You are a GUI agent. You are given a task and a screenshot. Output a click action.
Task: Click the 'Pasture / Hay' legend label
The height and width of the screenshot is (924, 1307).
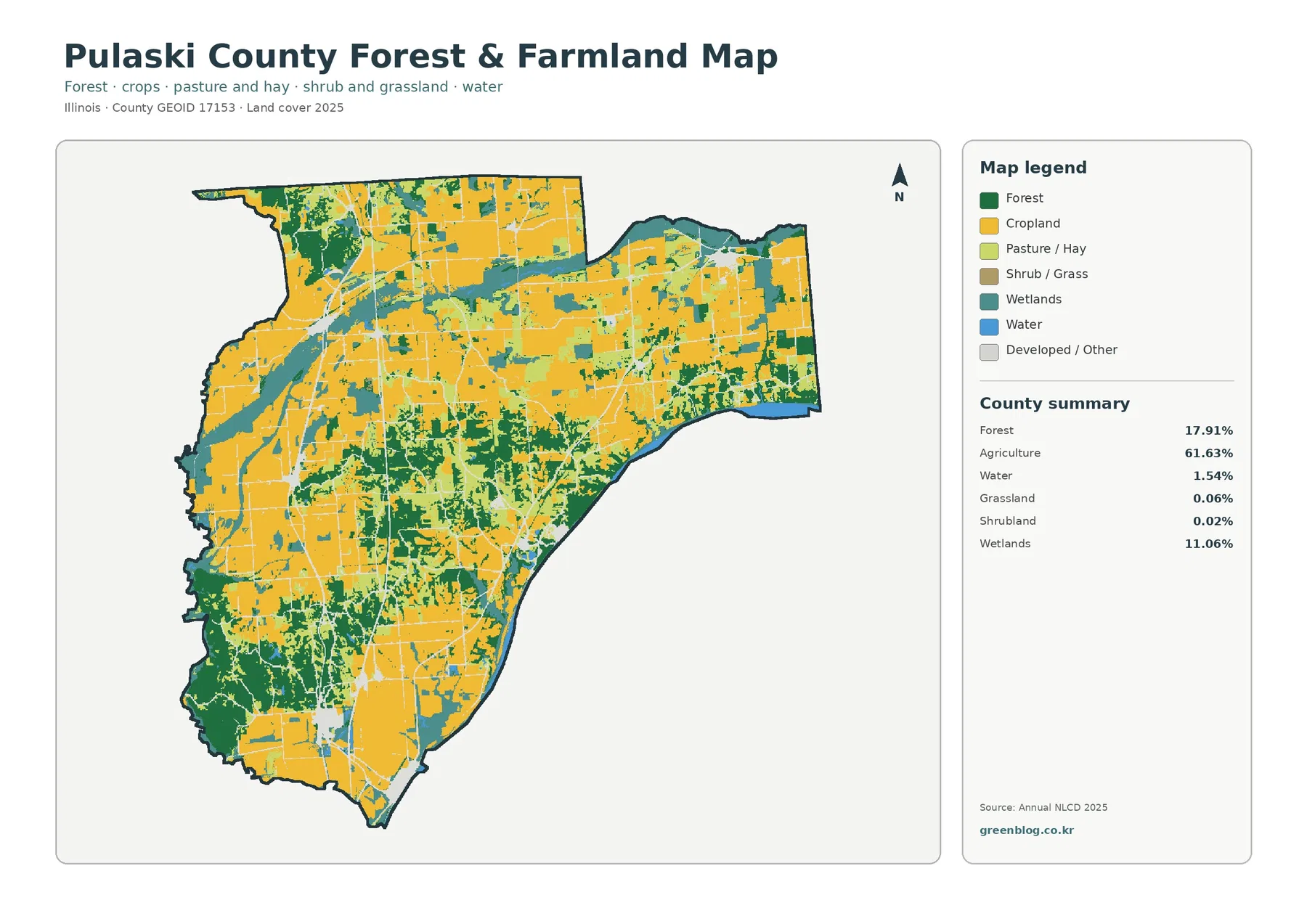point(1046,249)
